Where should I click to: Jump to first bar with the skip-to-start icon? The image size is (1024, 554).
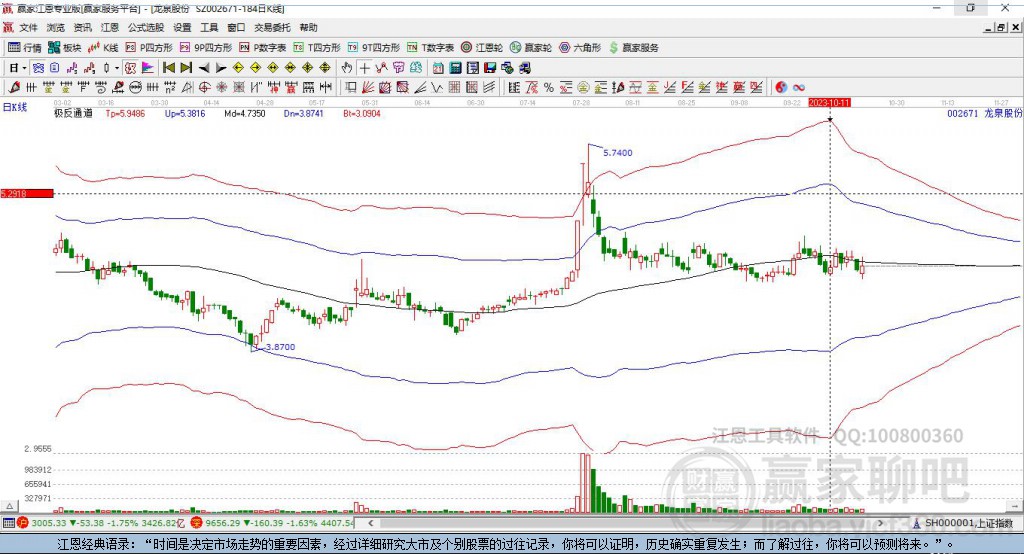(x=168, y=68)
